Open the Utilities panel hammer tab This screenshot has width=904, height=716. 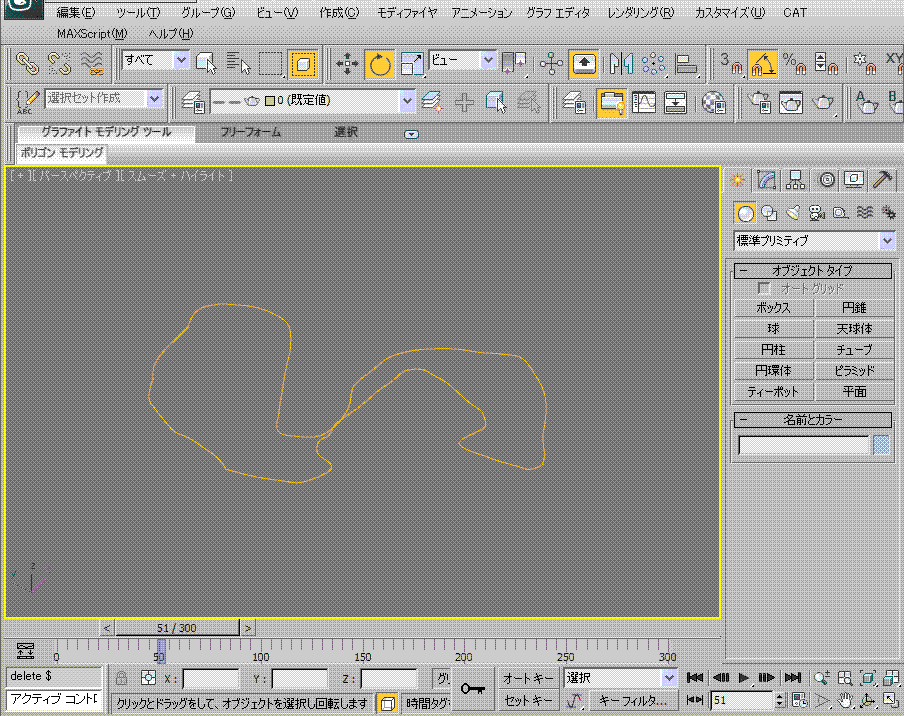point(883,180)
